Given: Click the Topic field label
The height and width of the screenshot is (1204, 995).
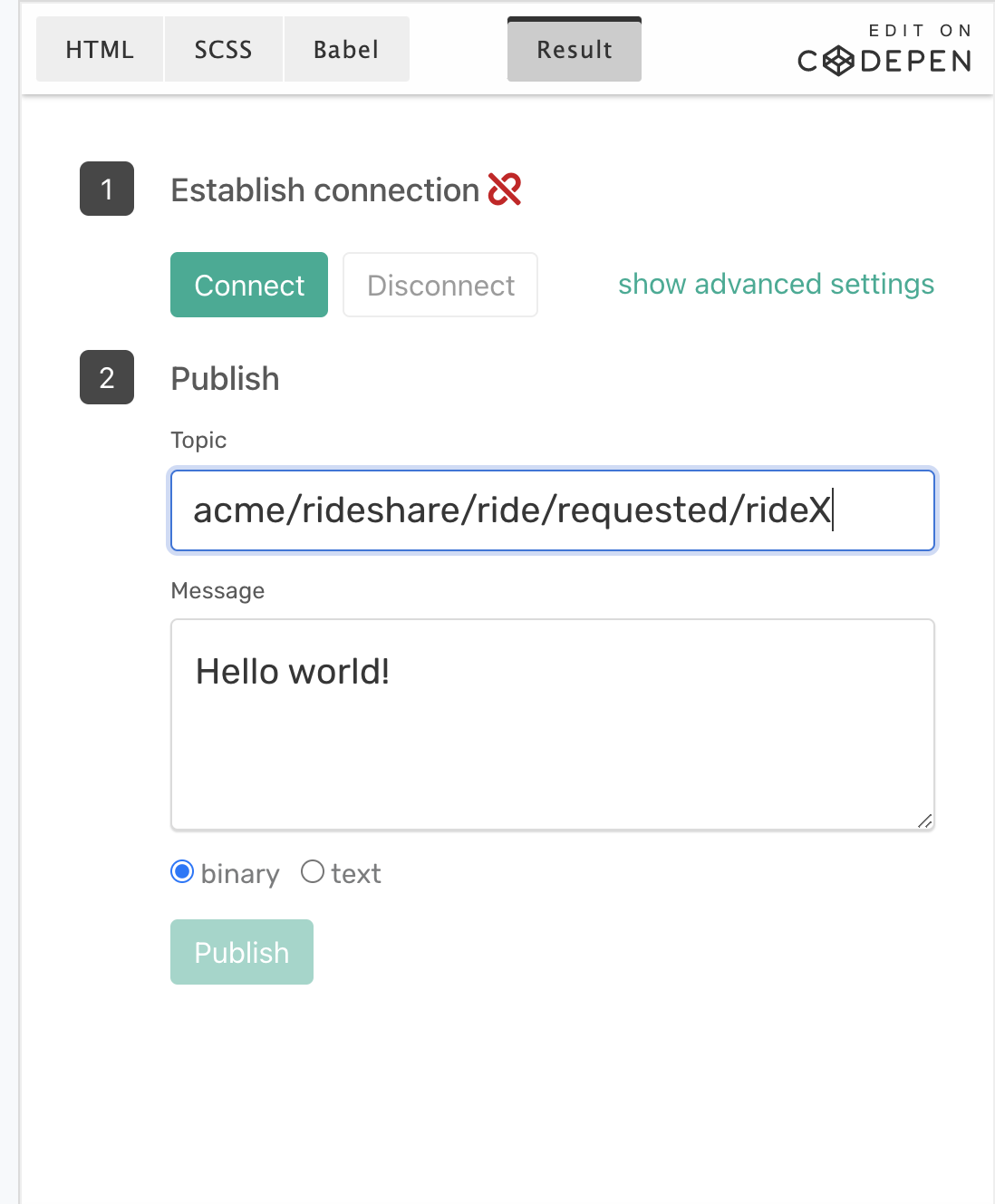Looking at the screenshot, I should pyautogui.click(x=198, y=440).
